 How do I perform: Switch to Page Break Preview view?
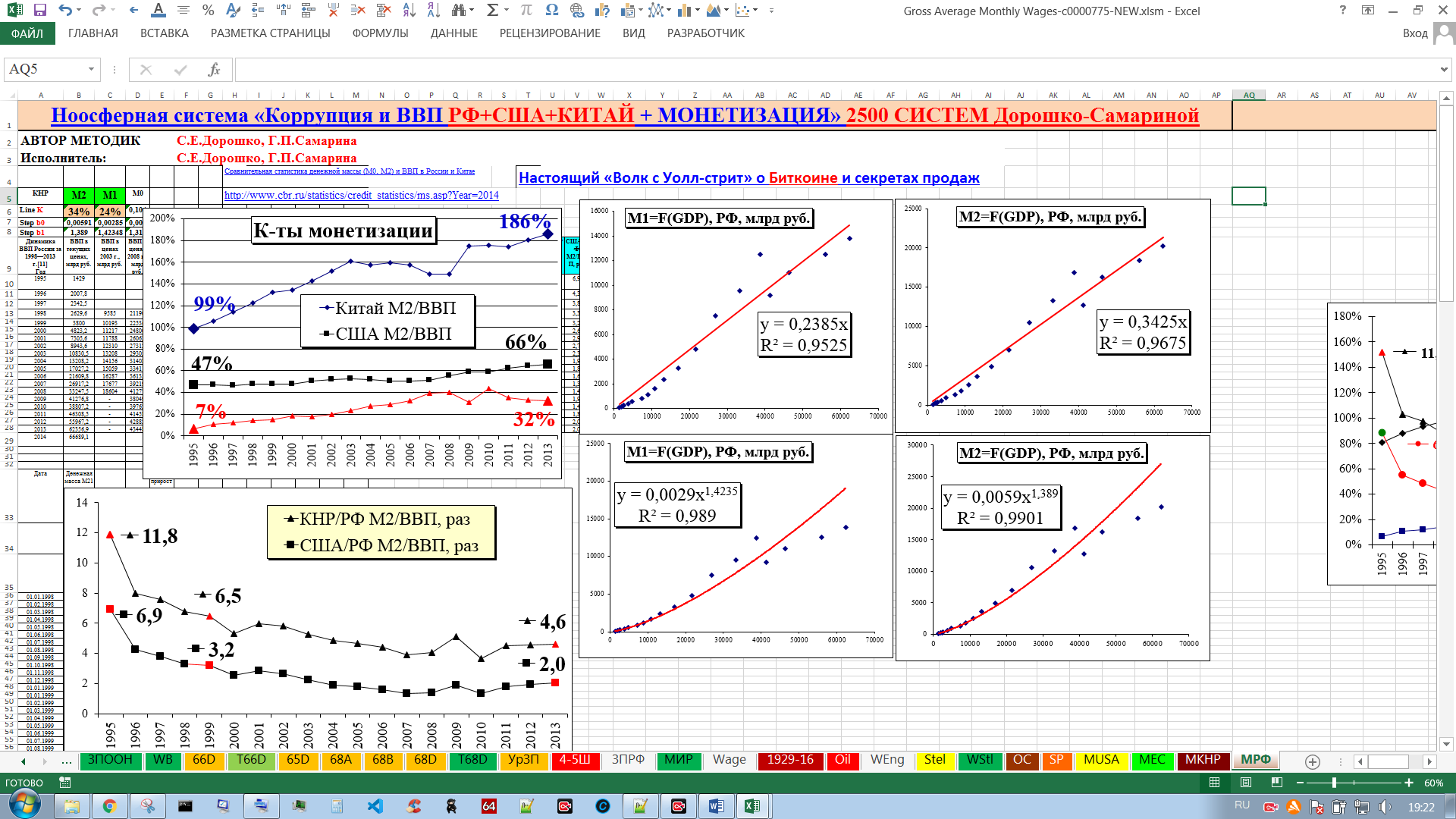pos(1277,783)
